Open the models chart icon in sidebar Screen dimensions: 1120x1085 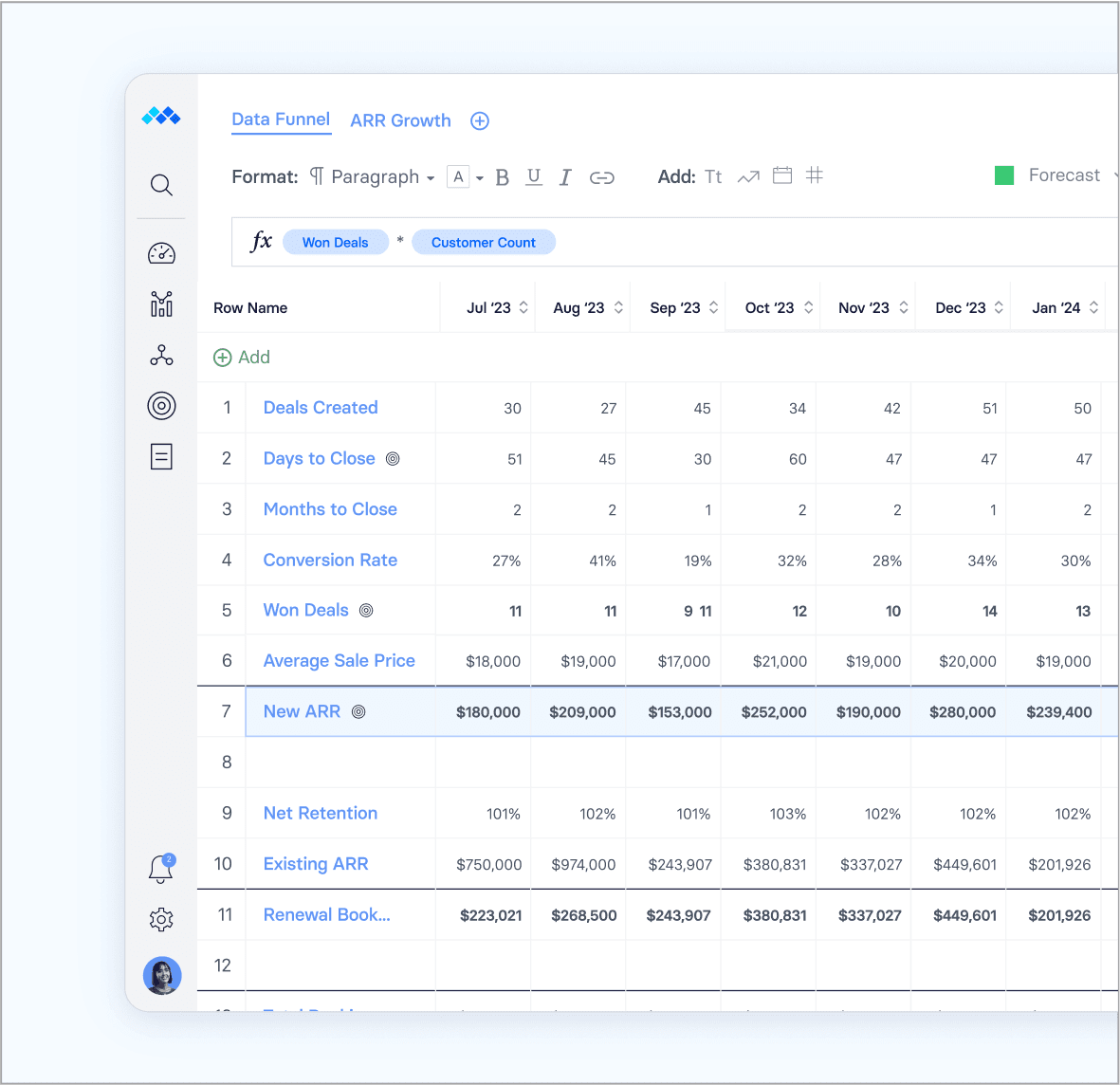161,303
